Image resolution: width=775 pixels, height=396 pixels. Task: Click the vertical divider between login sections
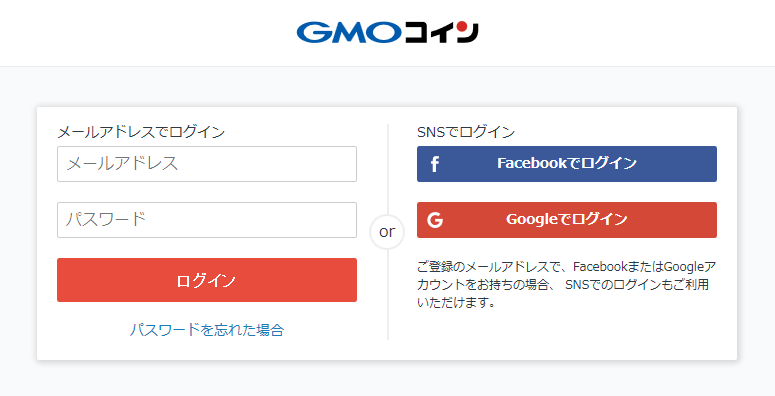388,295
